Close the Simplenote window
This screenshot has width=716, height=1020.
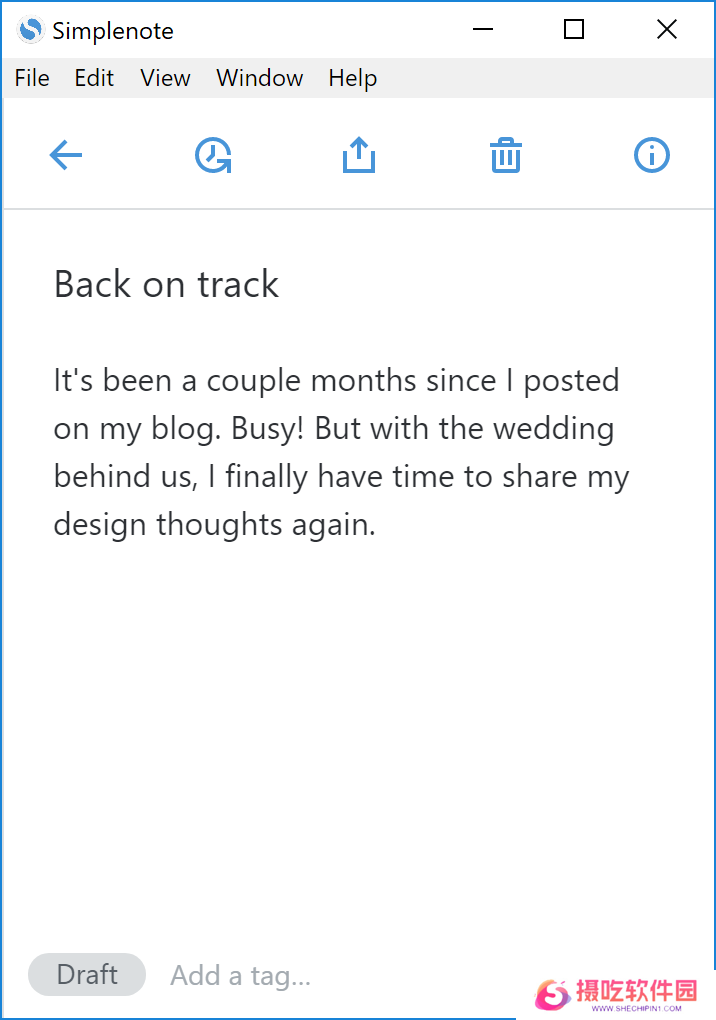coord(667,30)
